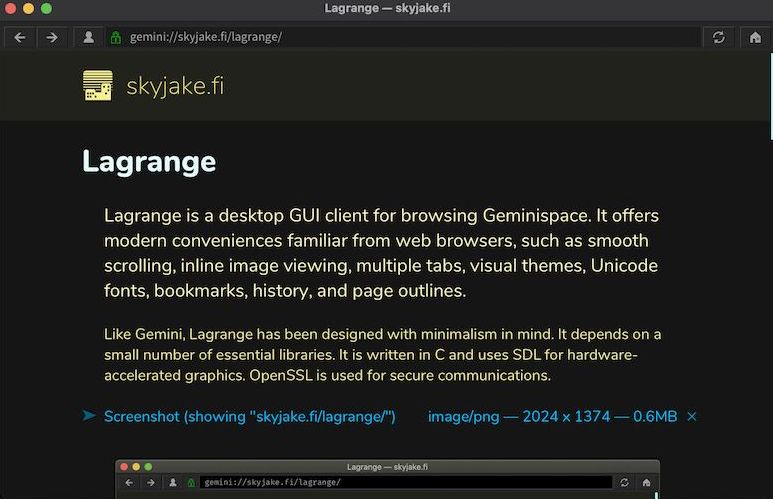Click the page scrollbar on right edge
Screen dimensions: 773x499
click(x=771, y=96)
